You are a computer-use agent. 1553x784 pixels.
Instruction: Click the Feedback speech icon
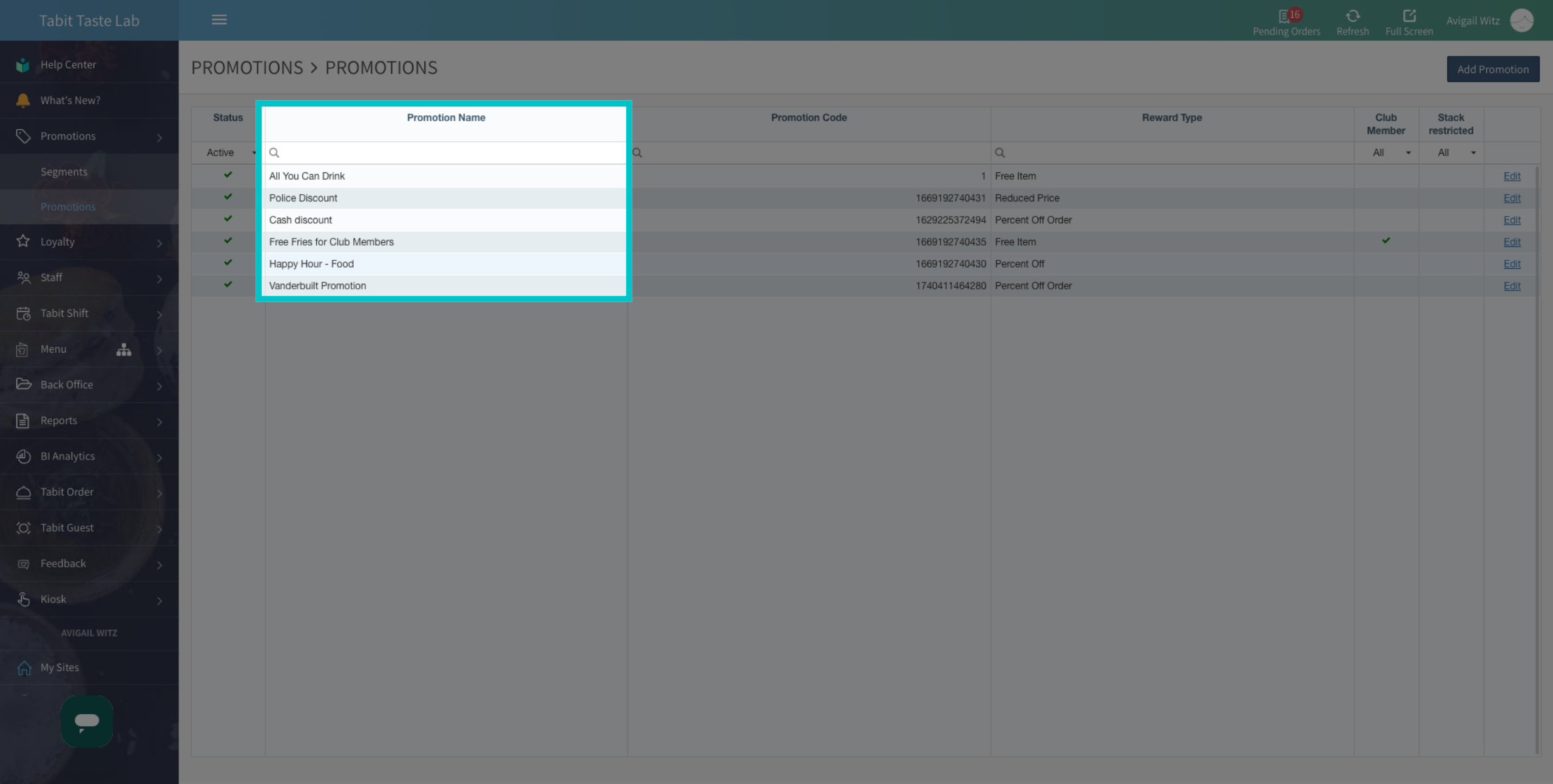[23, 564]
